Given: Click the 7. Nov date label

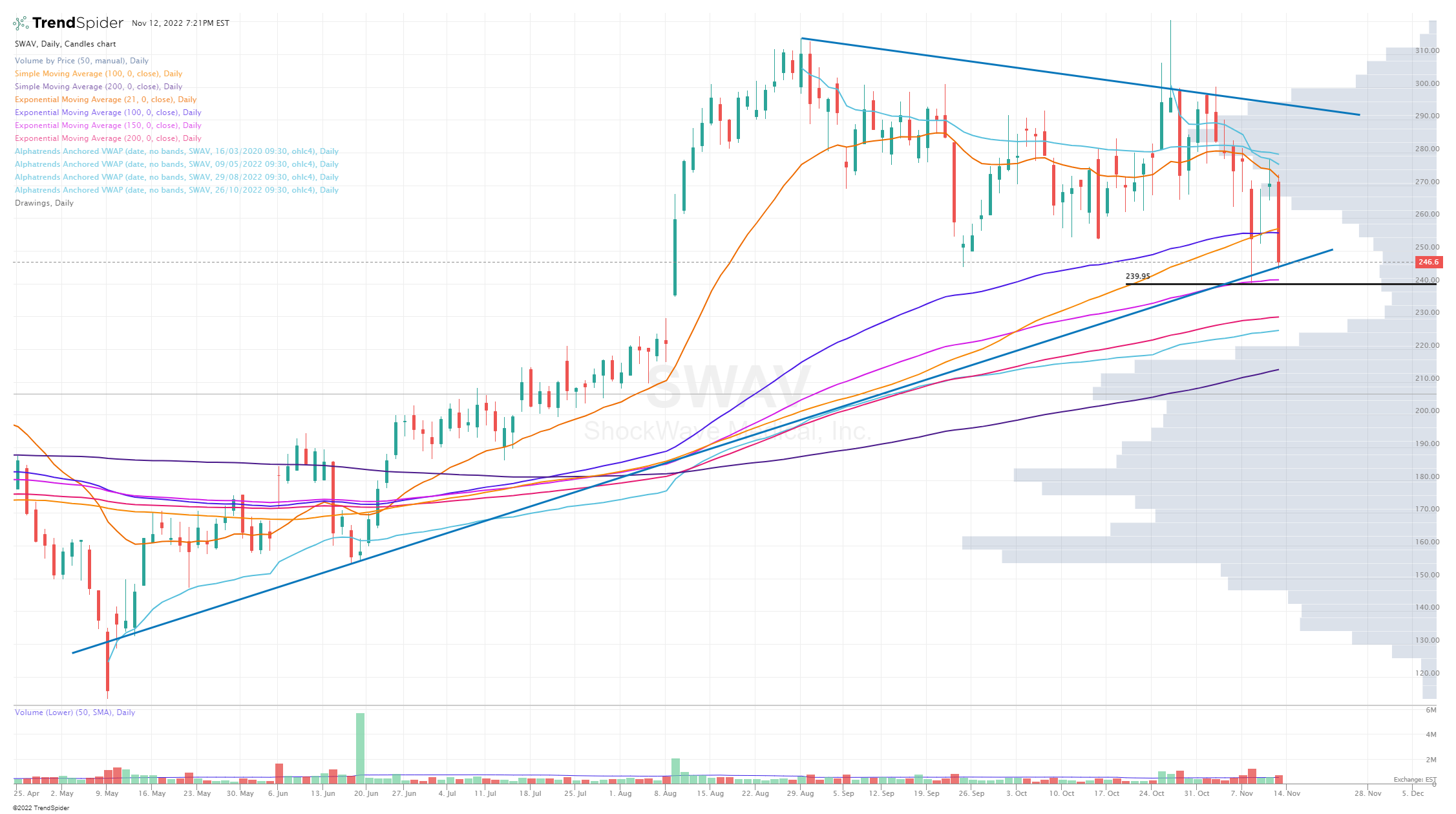Looking at the screenshot, I should (x=1242, y=793).
